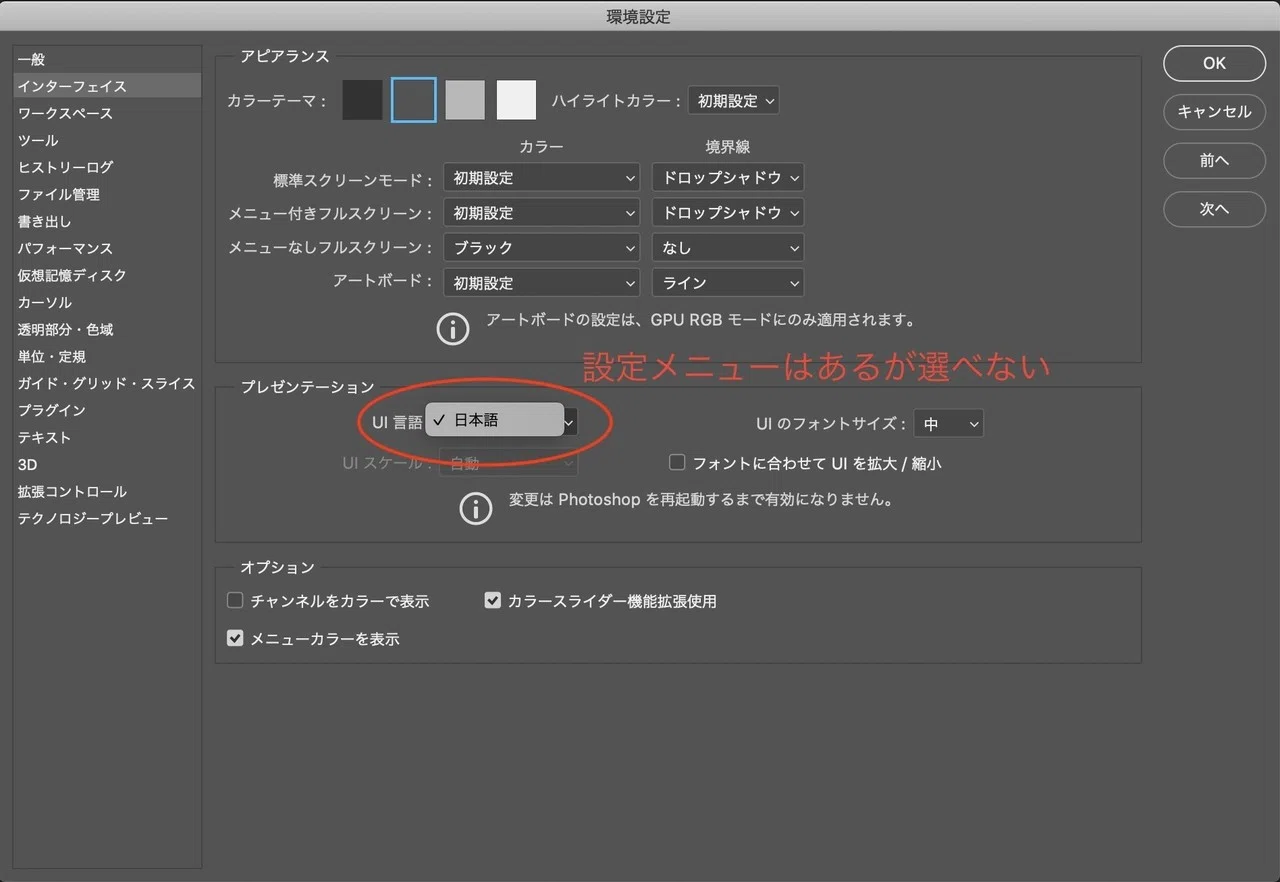
Task: Open the disabled UI スケール dropdown
Action: tap(509, 464)
